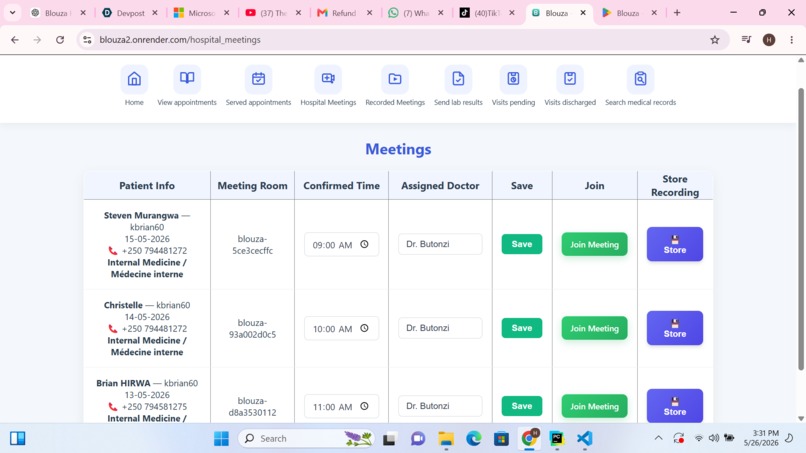Click the Windows taskbar Search box
The image size is (806, 453).
[306, 439]
